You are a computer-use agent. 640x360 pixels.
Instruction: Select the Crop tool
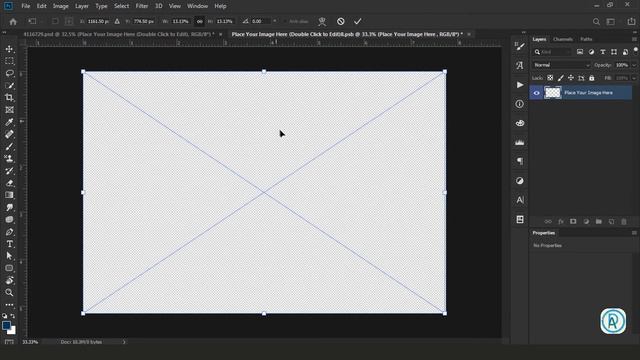(9, 98)
